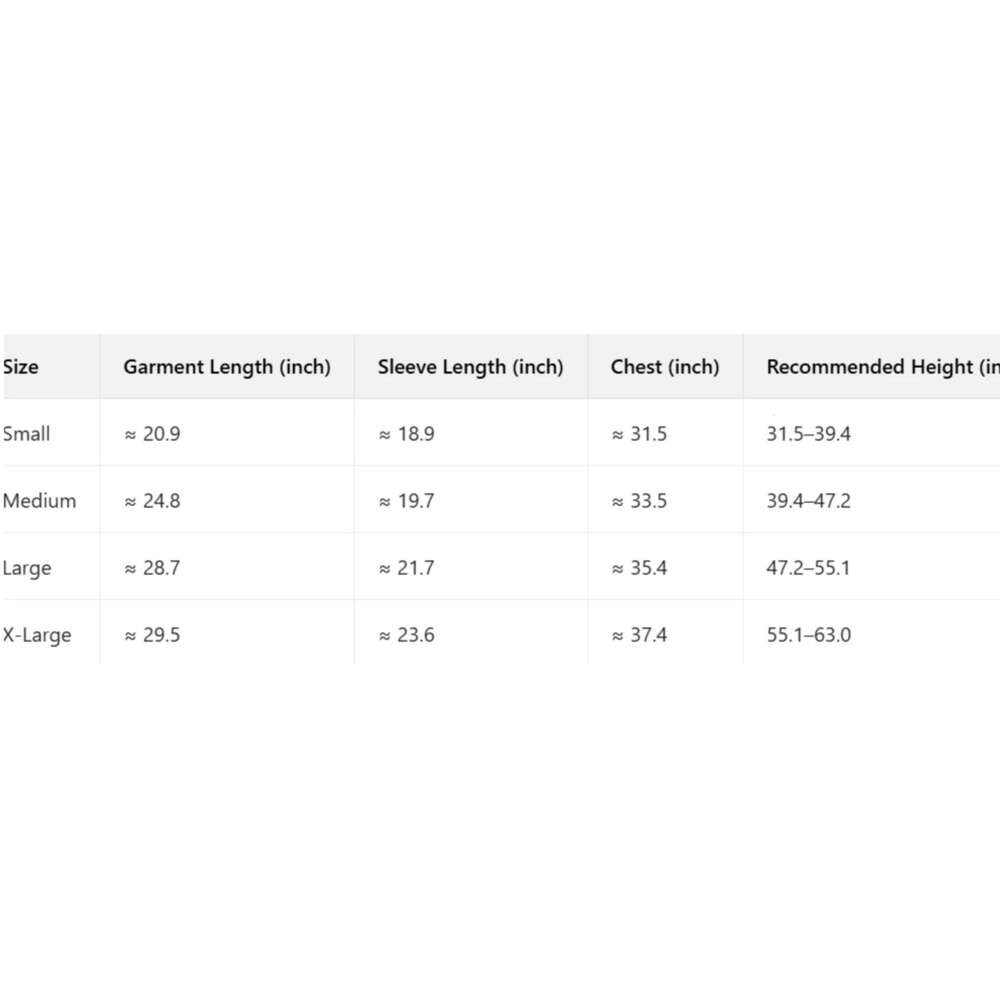Screen dimensions: 1000x1000
Task: Select sleeve length value ≈ 19.7
Action: tap(407, 501)
